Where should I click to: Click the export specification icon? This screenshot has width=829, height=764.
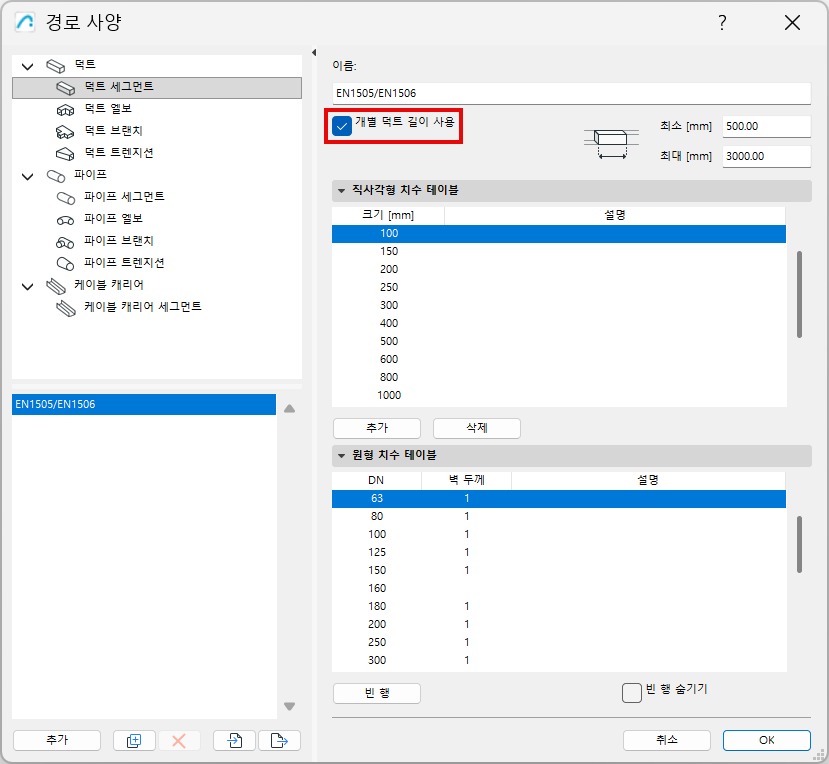coord(279,741)
